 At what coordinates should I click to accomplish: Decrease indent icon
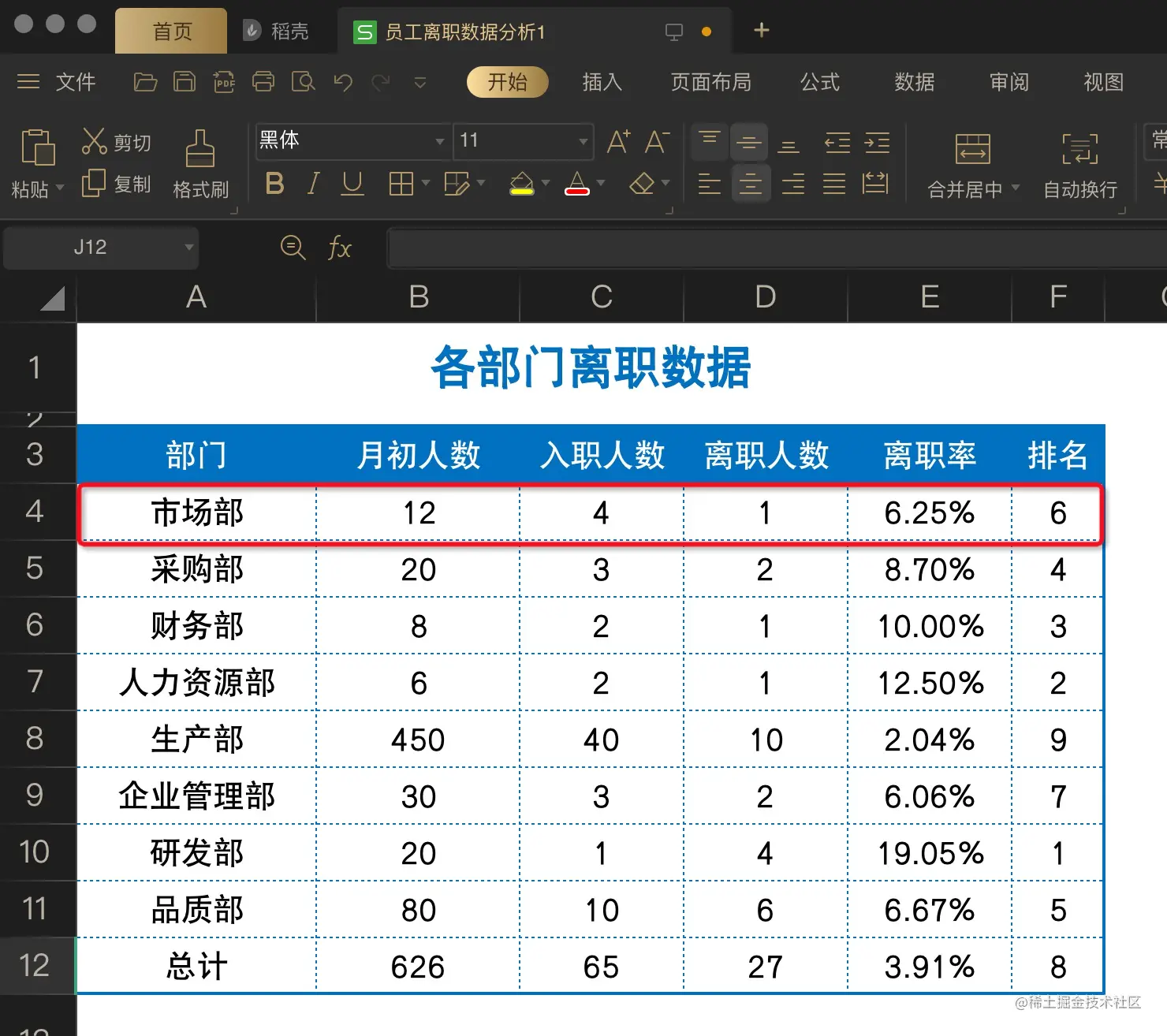pos(837,143)
